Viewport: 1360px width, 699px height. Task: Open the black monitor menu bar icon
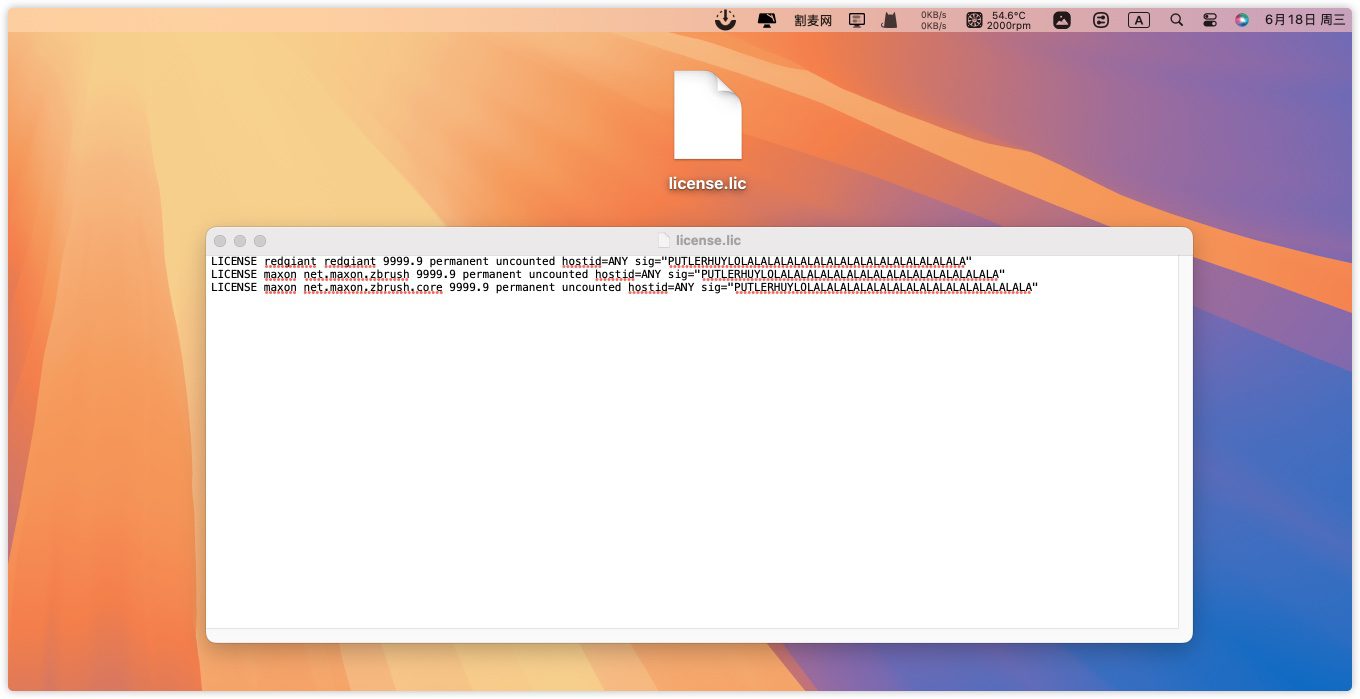tap(766, 20)
